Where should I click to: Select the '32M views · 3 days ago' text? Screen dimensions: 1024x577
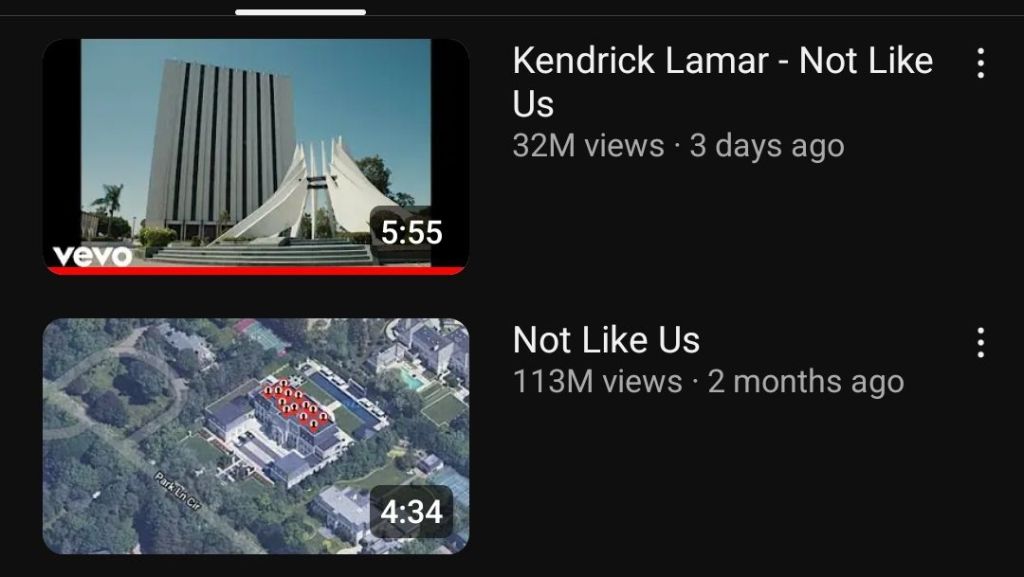coord(679,146)
